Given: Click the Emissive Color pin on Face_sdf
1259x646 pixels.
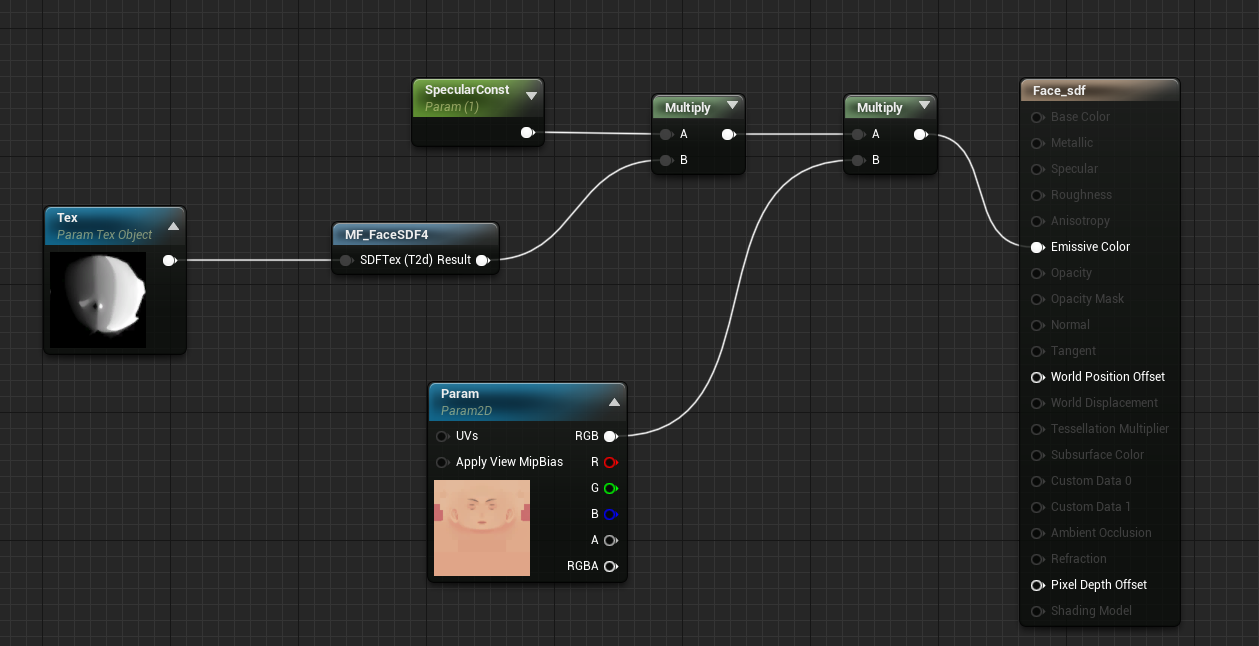Looking at the screenshot, I should pos(1037,247).
